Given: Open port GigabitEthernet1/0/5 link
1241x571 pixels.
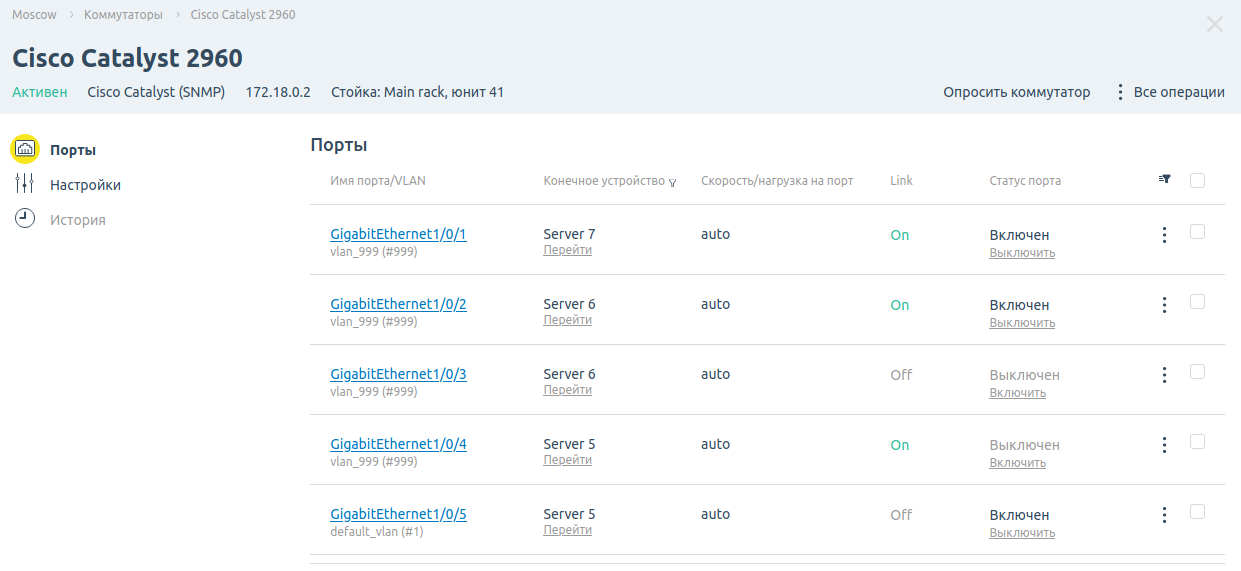Looking at the screenshot, I should coord(398,514).
